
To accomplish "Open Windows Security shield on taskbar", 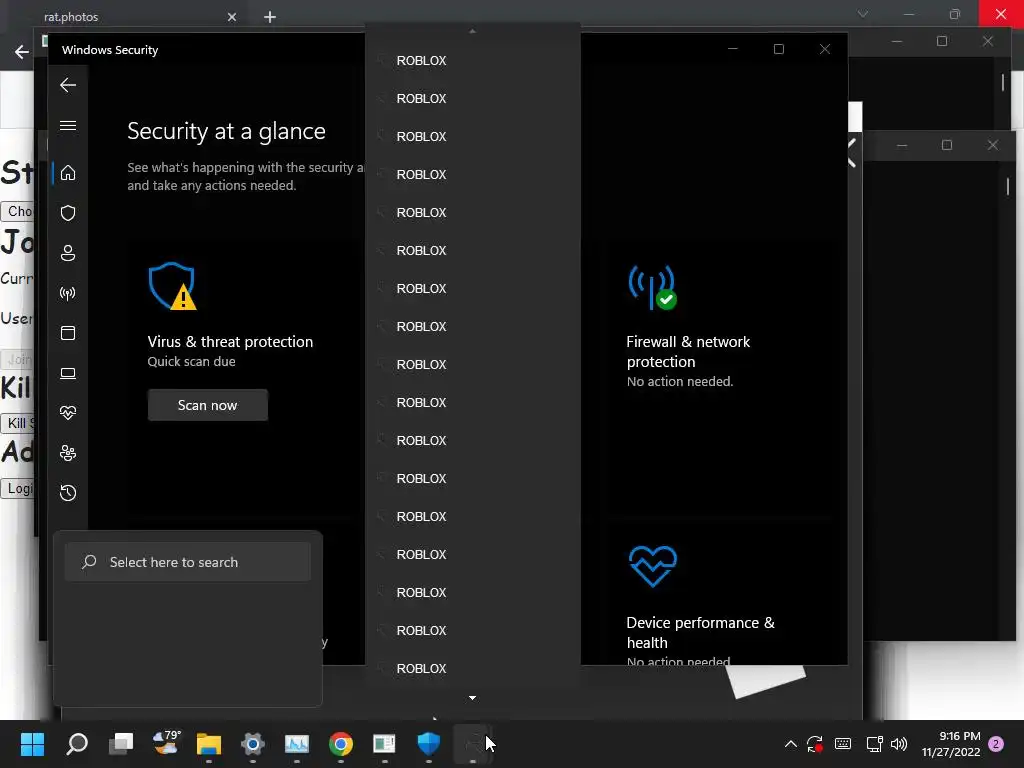I will pyautogui.click(x=428, y=743).
